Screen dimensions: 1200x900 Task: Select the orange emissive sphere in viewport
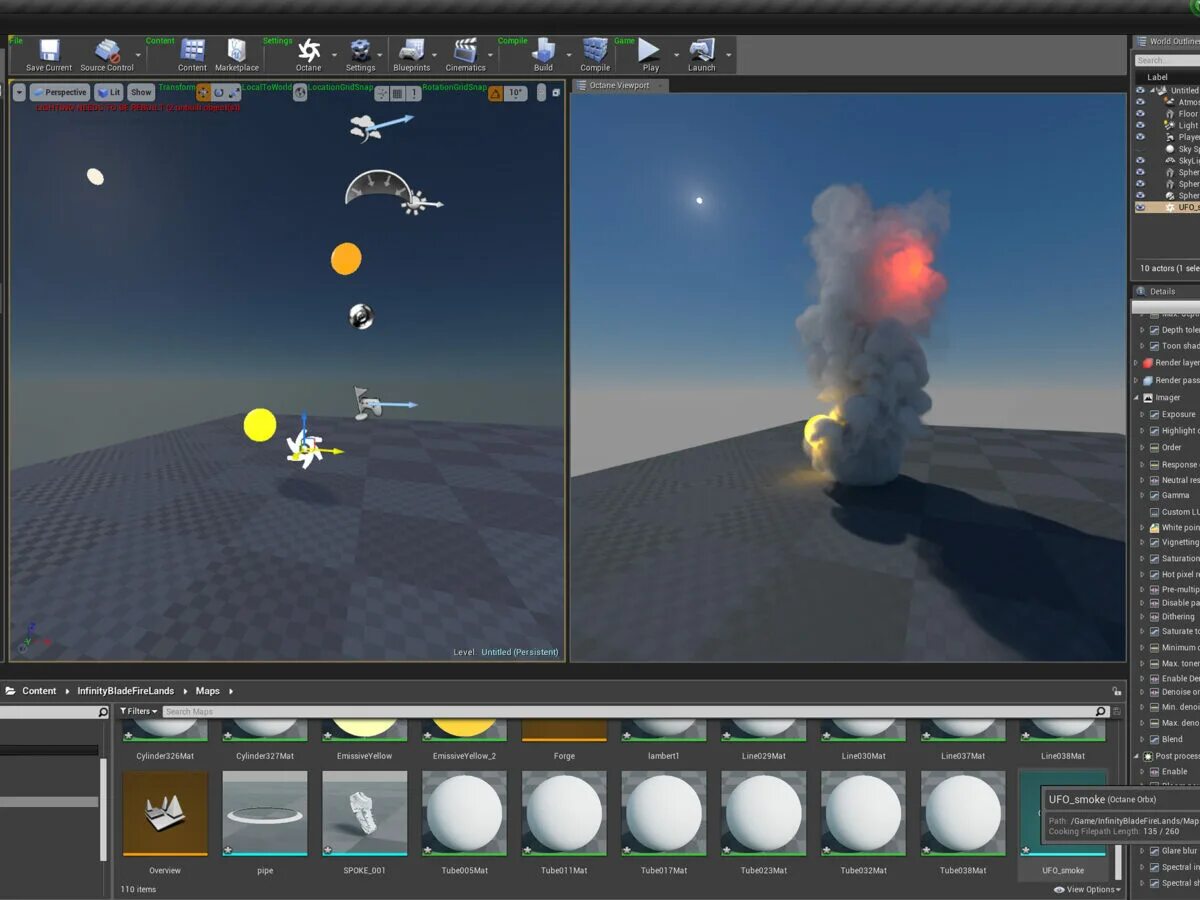pos(346,259)
